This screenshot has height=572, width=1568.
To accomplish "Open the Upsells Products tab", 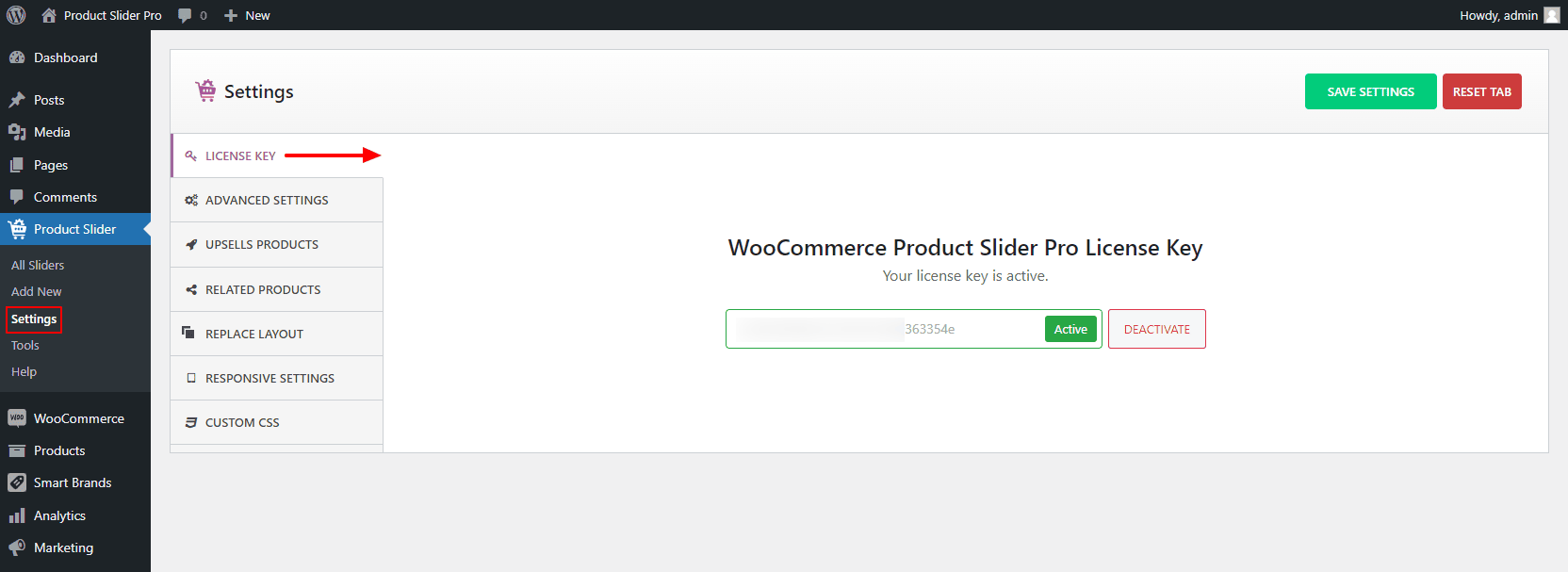I will point(262,244).
